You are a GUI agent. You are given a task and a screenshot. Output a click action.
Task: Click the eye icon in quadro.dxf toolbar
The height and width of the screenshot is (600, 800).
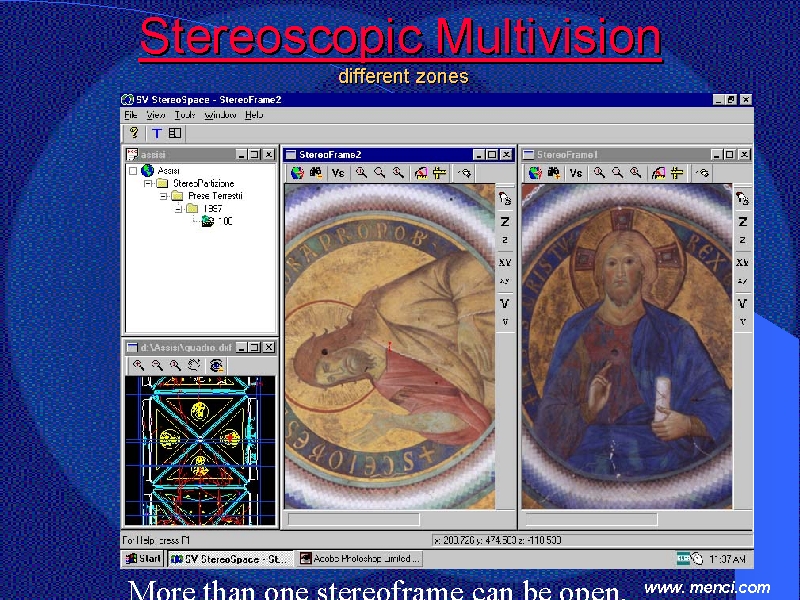pos(216,365)
